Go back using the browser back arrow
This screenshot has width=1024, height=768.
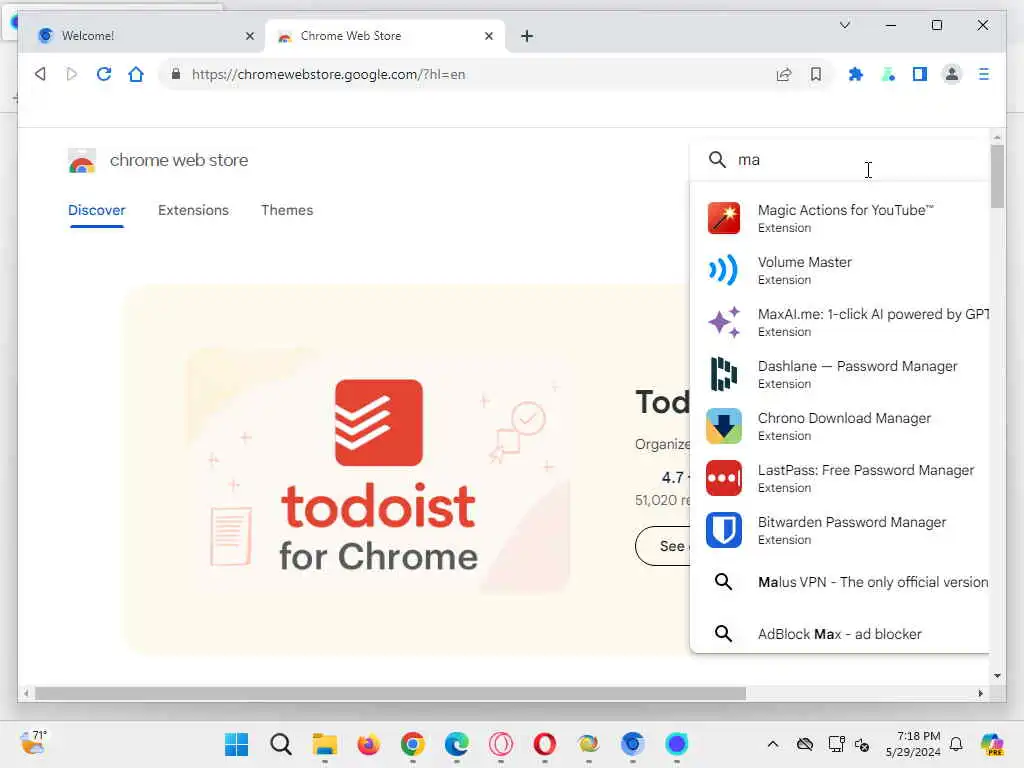40,74
